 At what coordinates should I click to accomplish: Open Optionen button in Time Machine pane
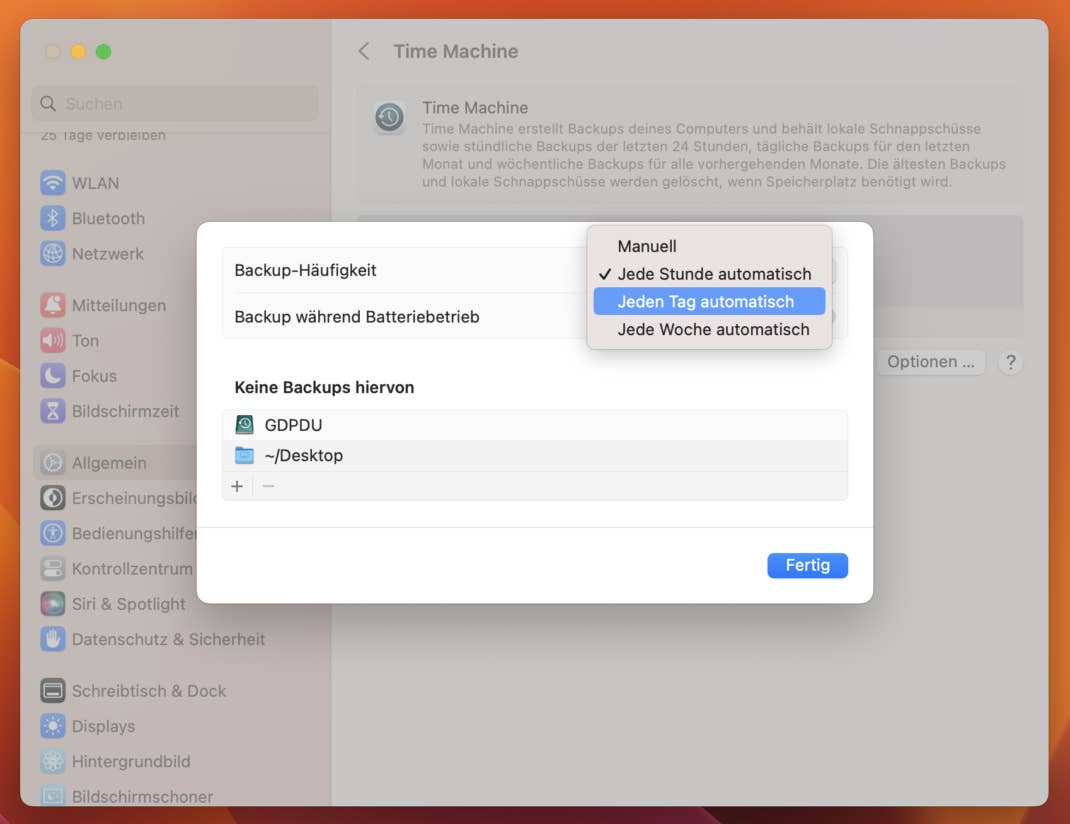[931, 362]
